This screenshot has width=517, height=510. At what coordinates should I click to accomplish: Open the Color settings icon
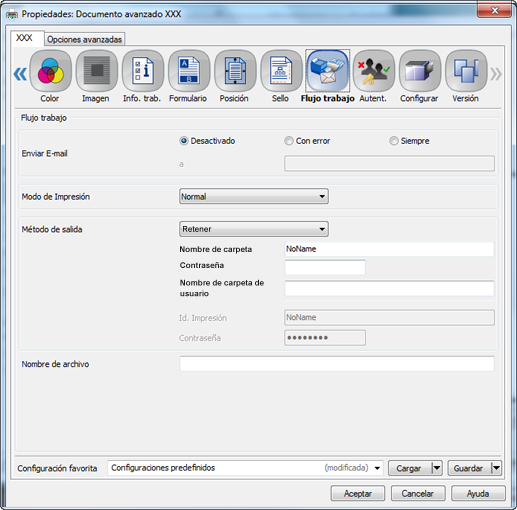50,71
